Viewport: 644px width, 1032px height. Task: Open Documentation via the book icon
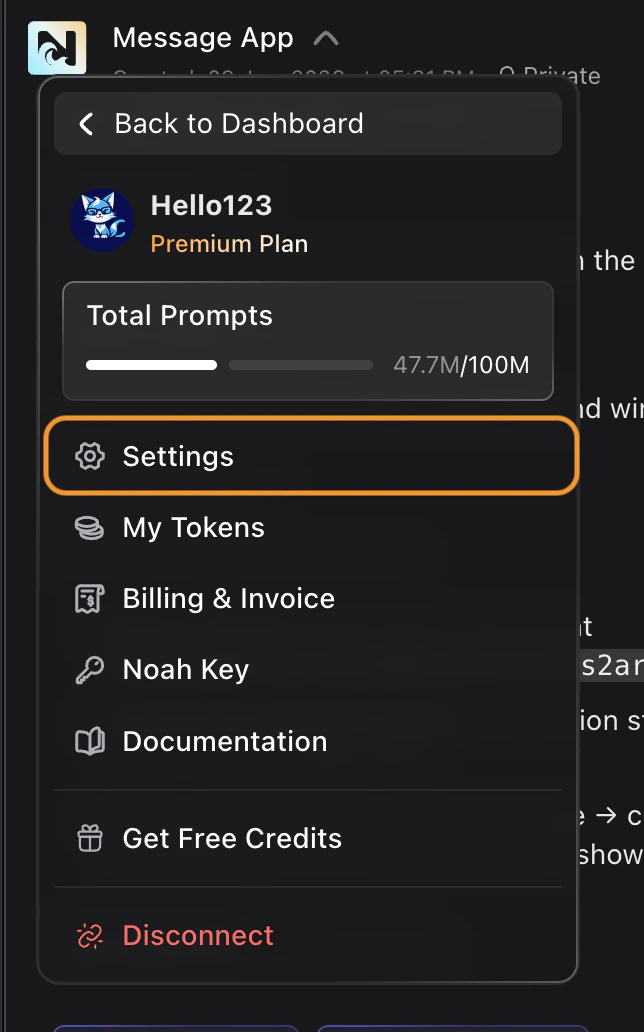(x=90, y=741)
